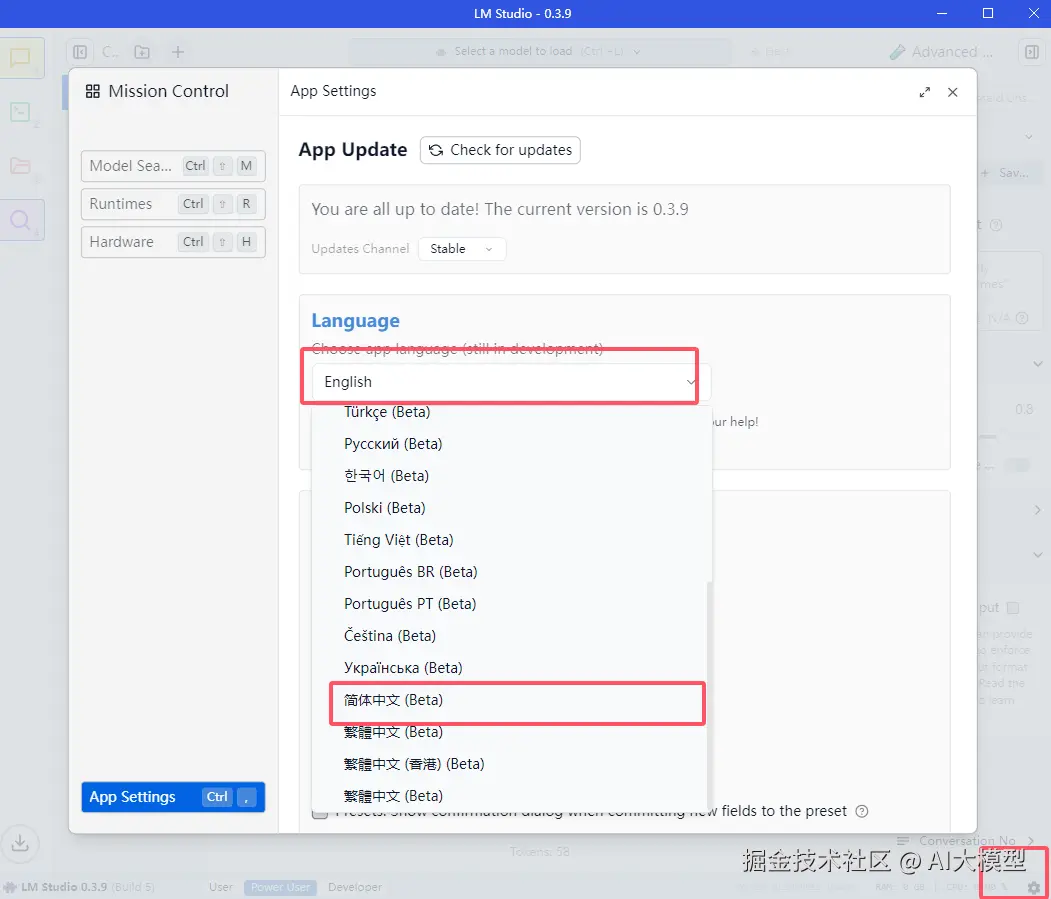Create a new folder from the top toolbar

142,52
